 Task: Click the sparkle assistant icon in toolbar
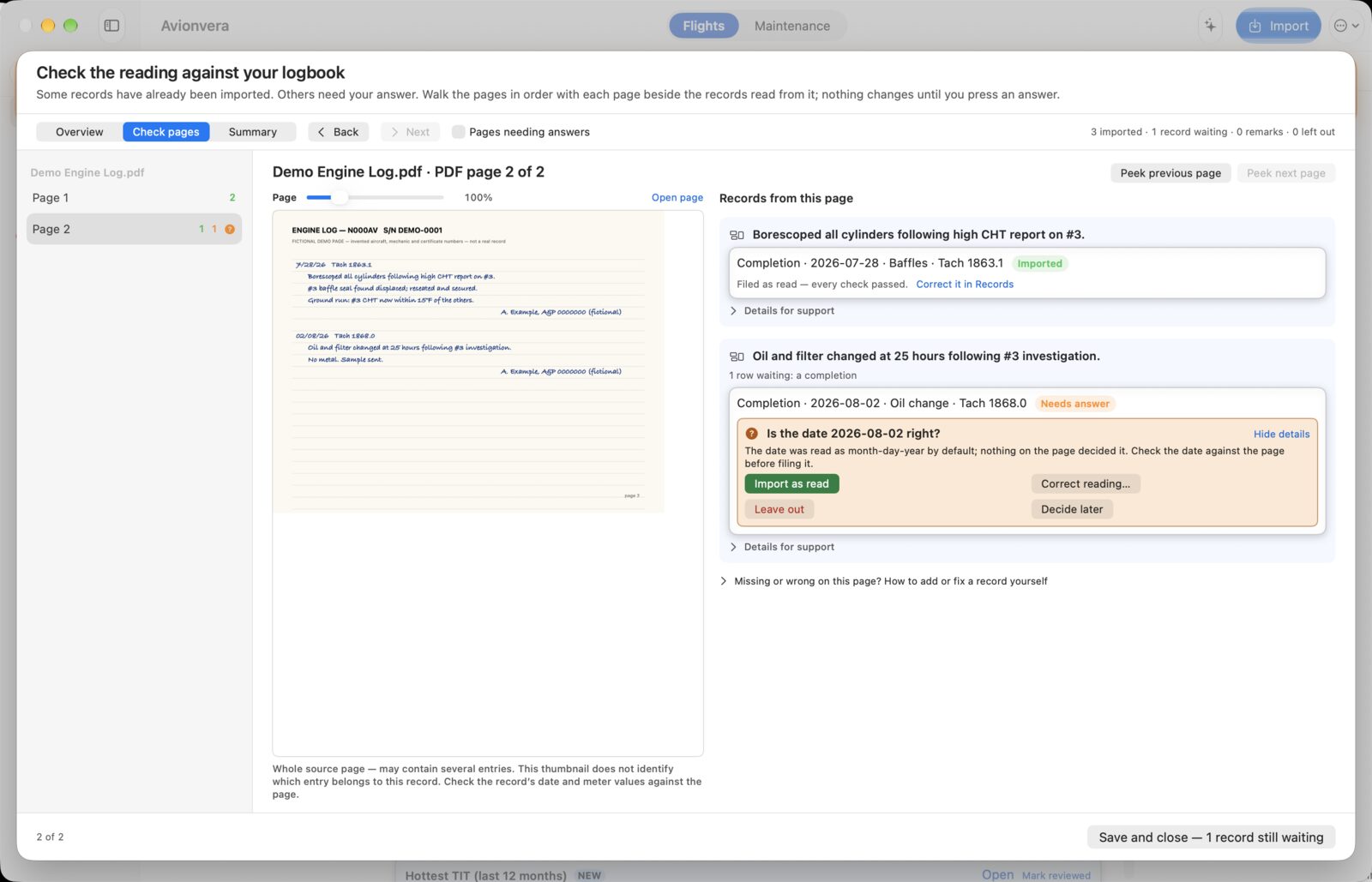point(1210,26)
